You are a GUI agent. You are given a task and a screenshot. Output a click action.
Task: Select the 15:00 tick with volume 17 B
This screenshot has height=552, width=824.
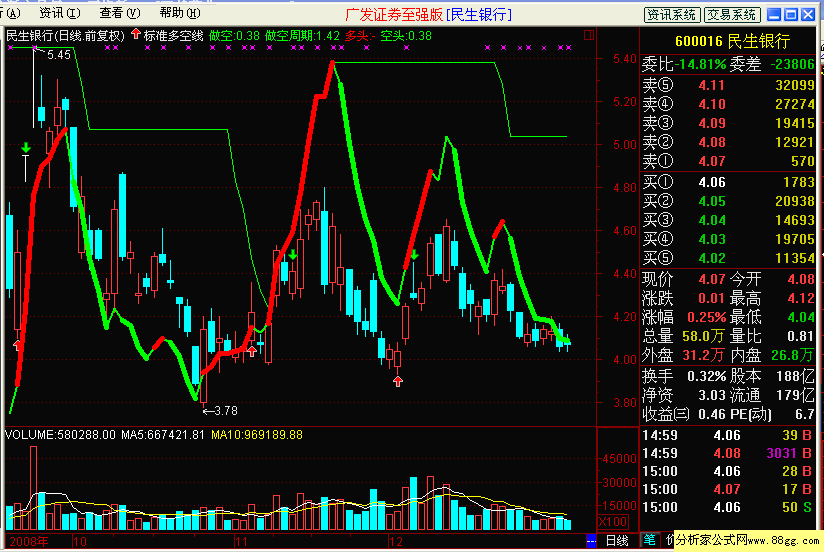727,489
